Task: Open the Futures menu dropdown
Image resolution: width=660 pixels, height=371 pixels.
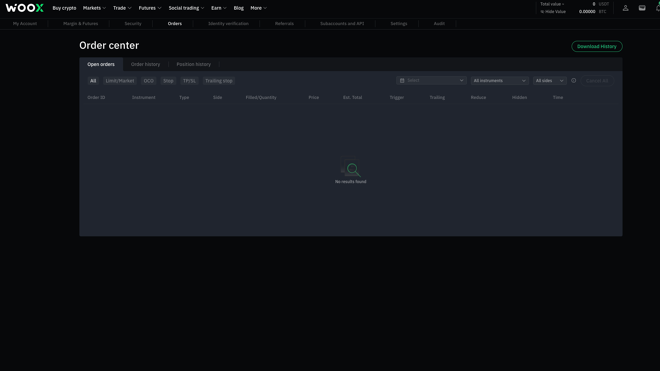Action: [x=150, y=8]
